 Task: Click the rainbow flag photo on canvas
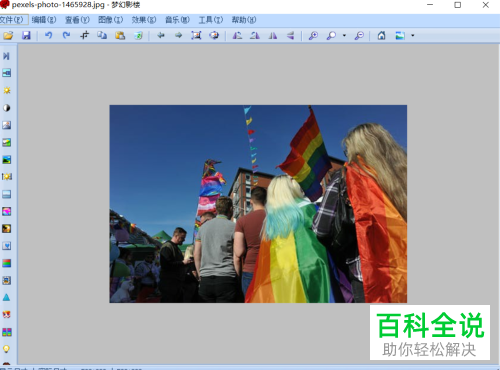258,204
